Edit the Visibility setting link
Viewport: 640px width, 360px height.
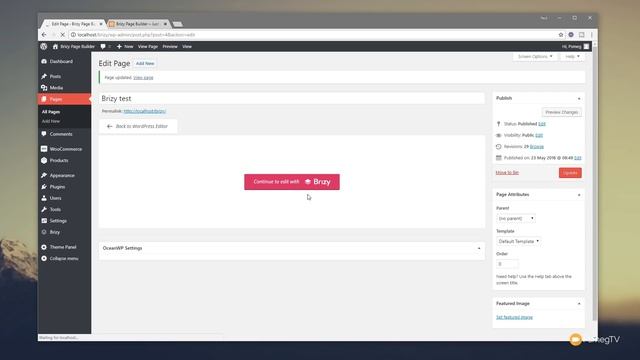click(539, 135)
